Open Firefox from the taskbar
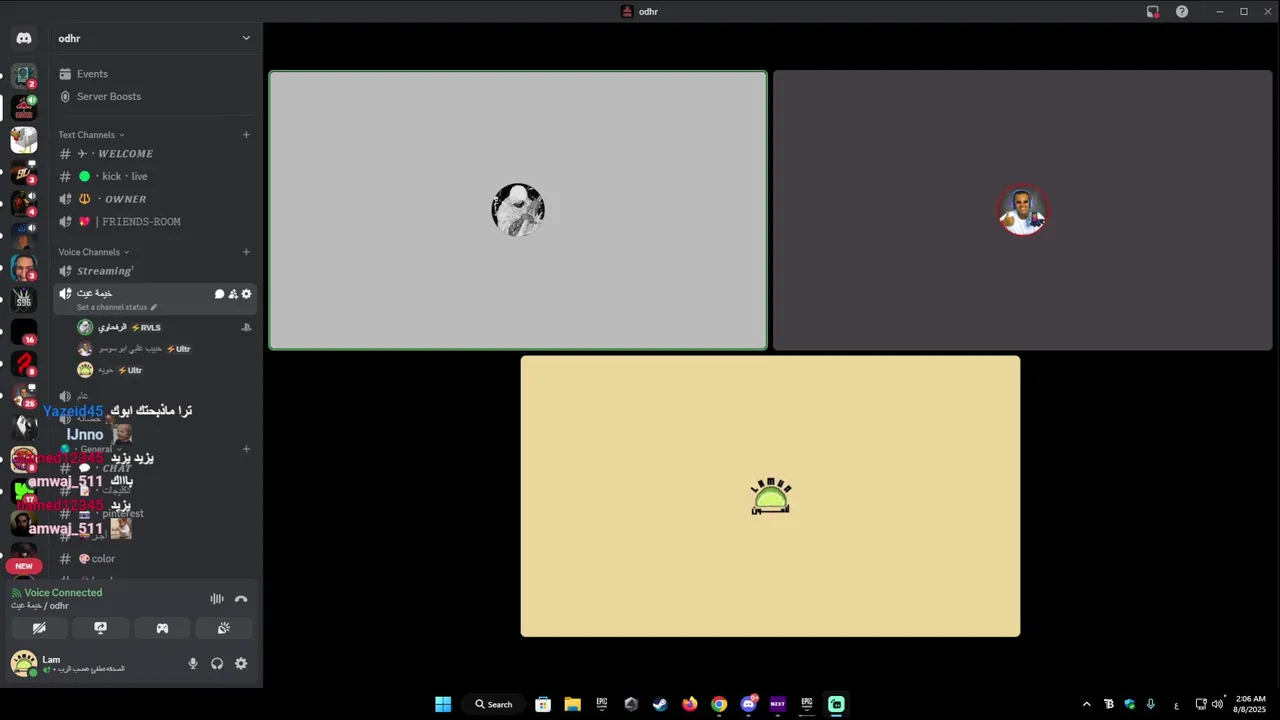1280x720 pixels. 689,704
